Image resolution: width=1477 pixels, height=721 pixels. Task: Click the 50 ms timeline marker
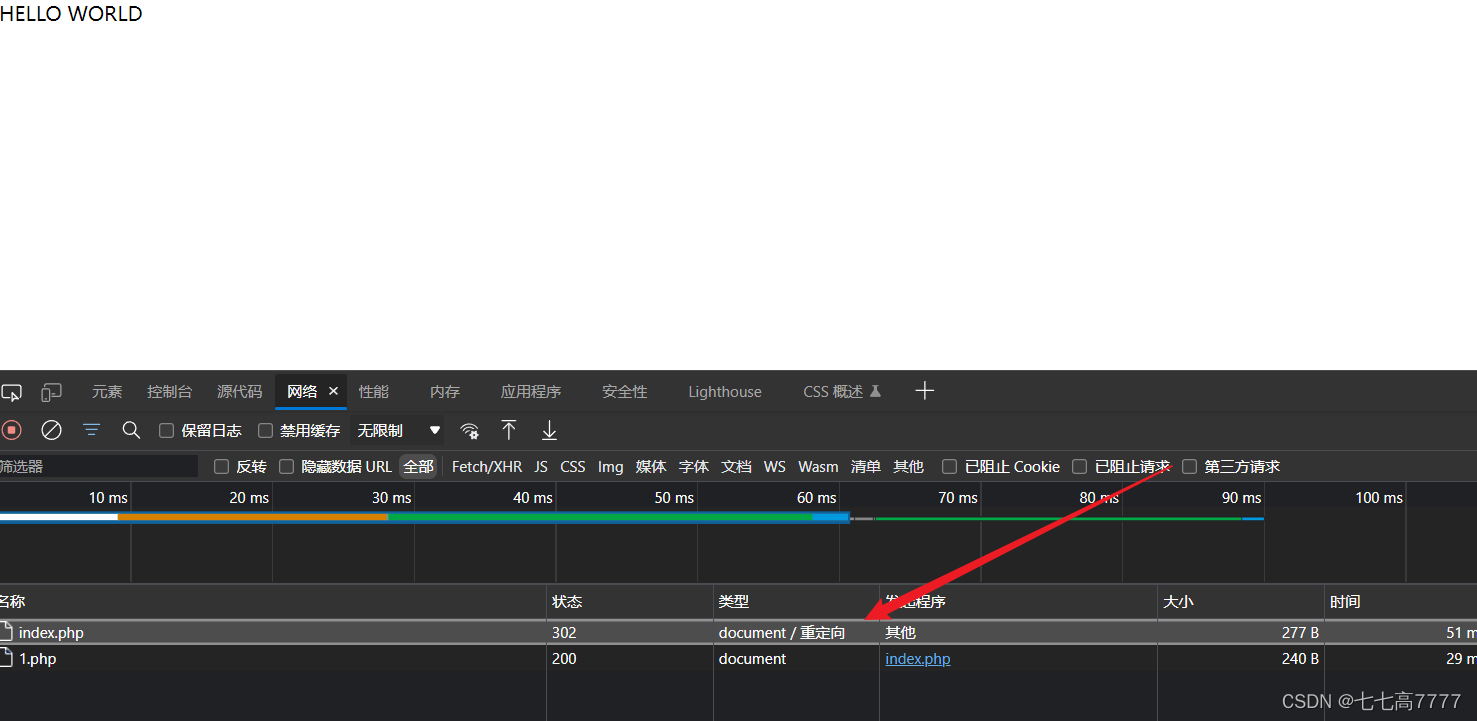[x=674, y=497]
